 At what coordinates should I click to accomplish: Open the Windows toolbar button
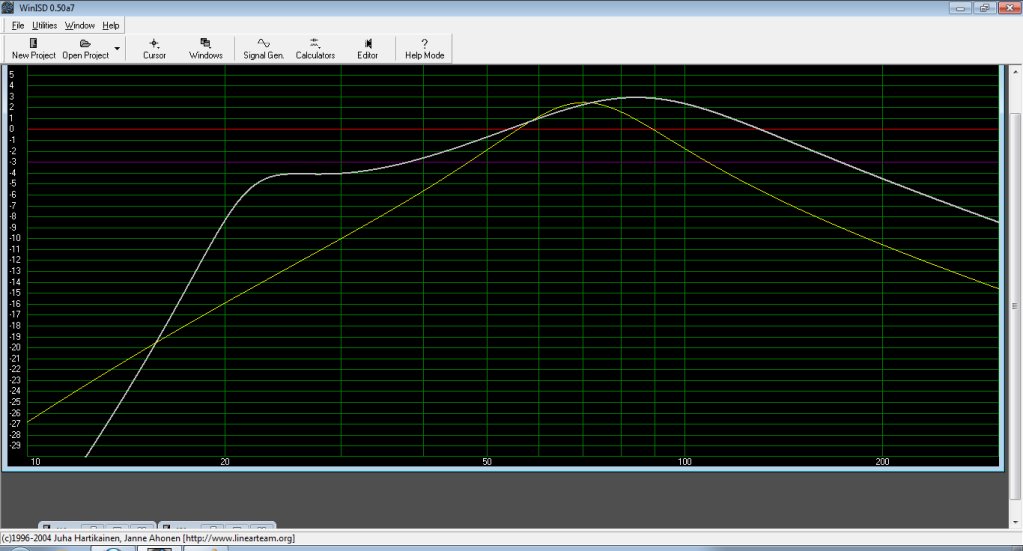coord(206,49)
